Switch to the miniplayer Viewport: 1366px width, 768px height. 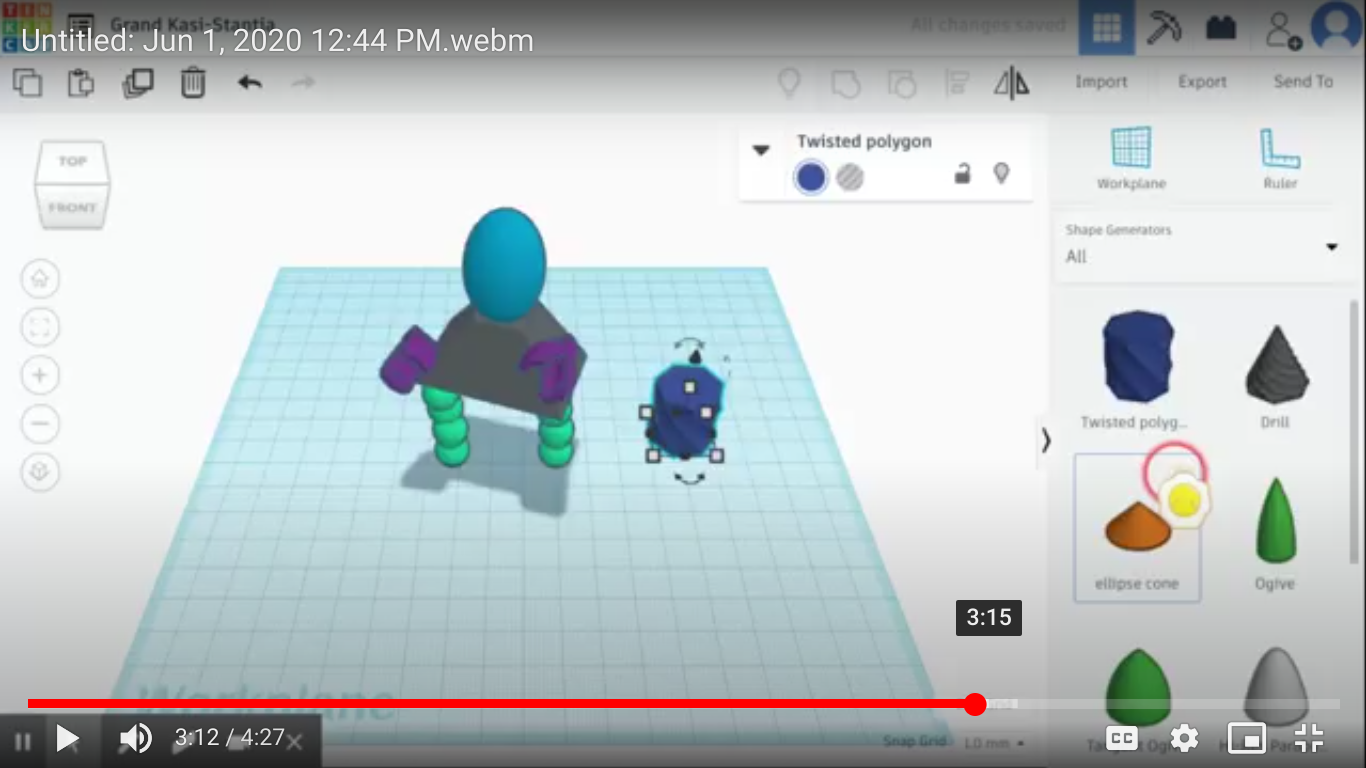[1246, 738]
